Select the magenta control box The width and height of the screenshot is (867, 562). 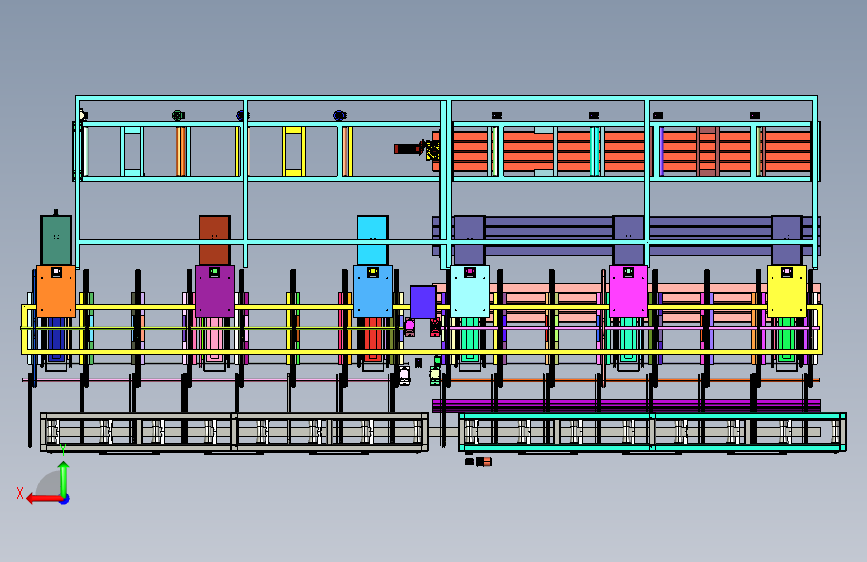click(x=628, y=291)
